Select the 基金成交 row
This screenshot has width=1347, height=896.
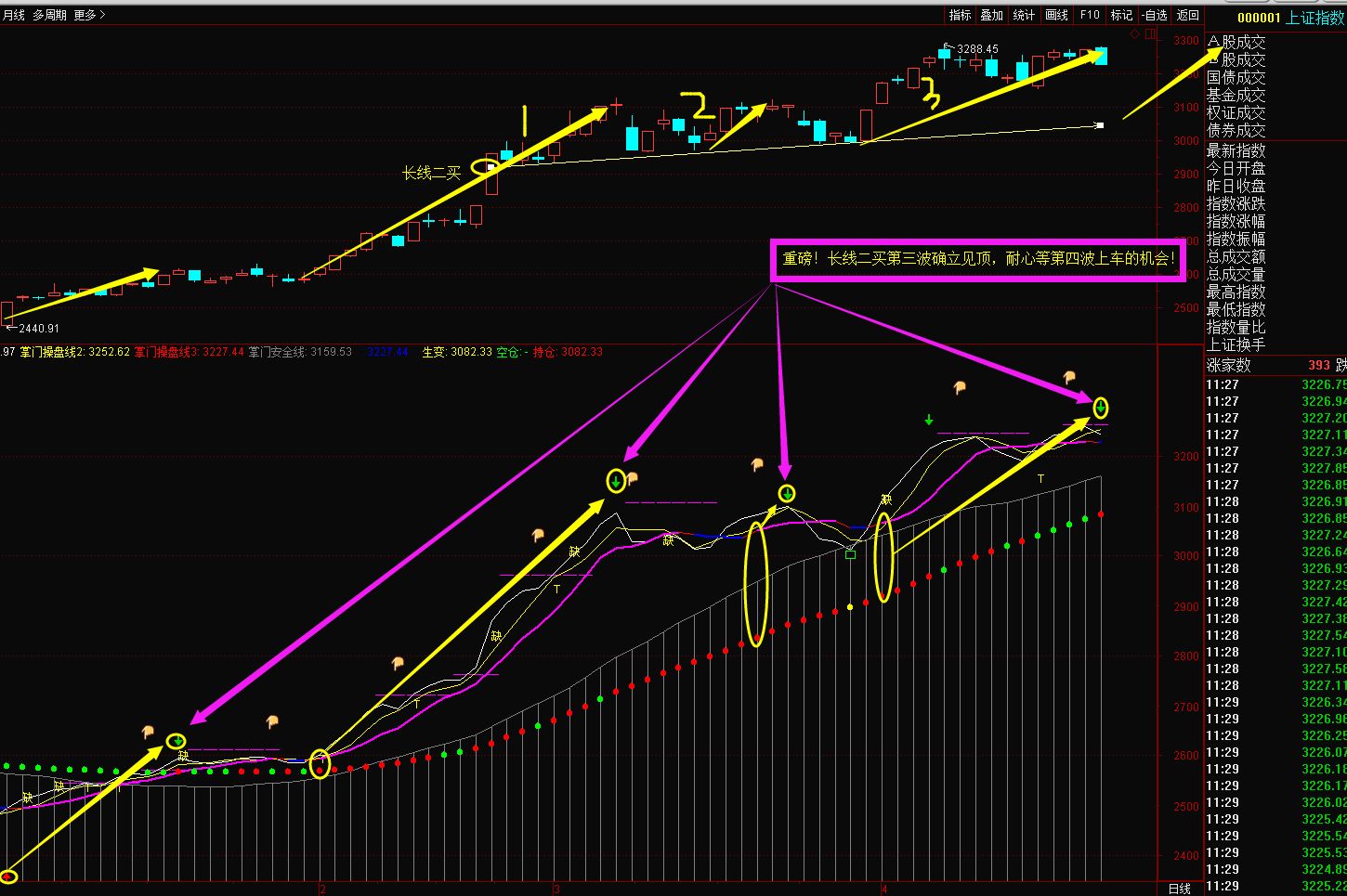coord(1236,95)
